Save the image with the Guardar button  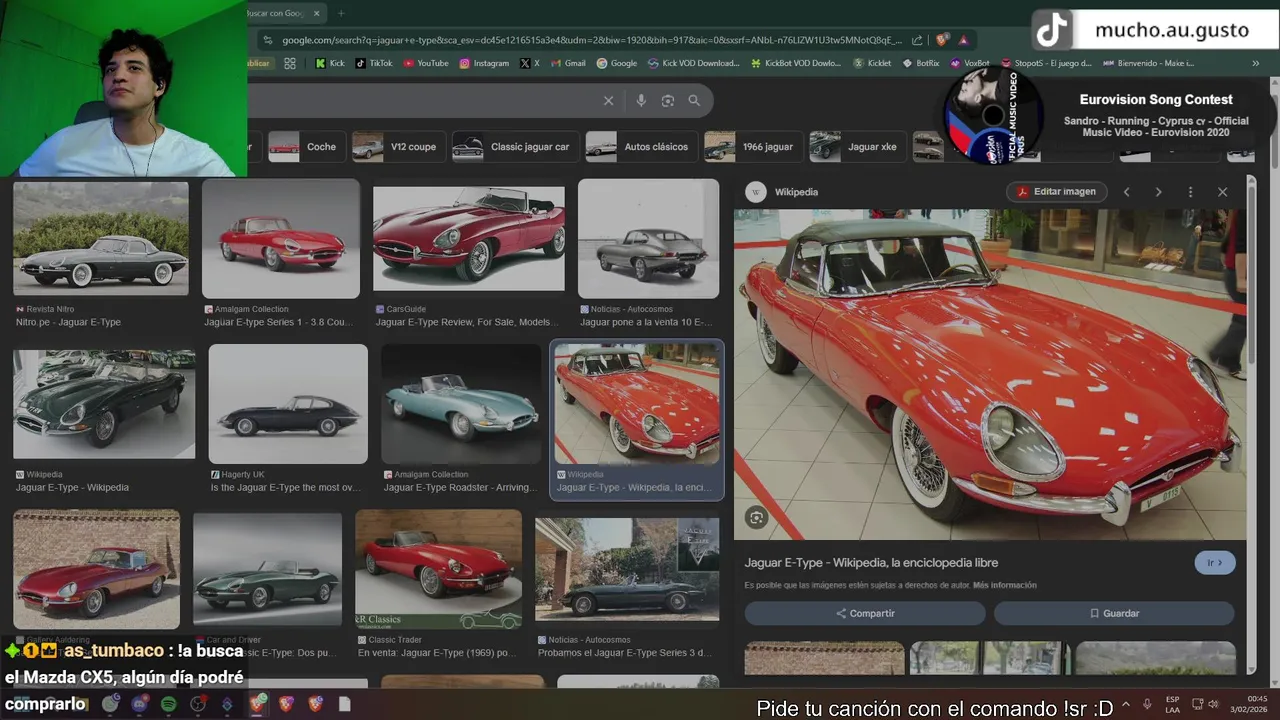pyautogui.click(x=1114, y=613)
